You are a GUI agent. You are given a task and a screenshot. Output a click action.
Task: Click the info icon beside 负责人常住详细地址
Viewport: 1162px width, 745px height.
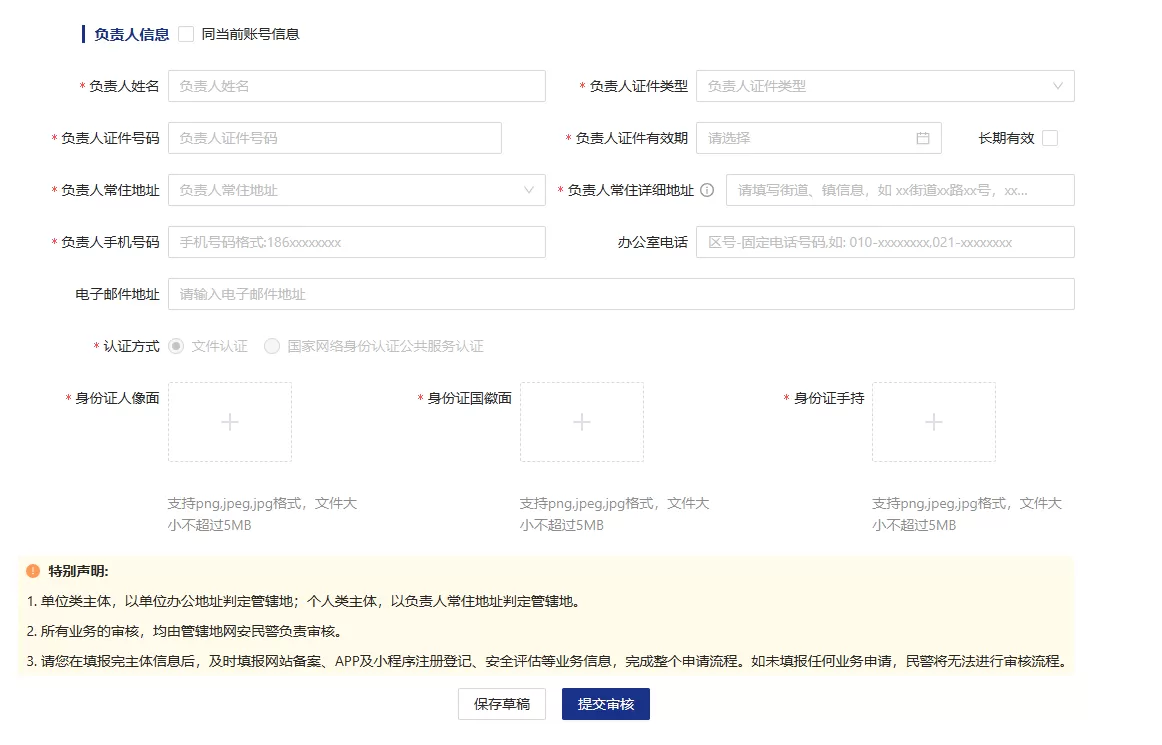click(x=709, y=189)
